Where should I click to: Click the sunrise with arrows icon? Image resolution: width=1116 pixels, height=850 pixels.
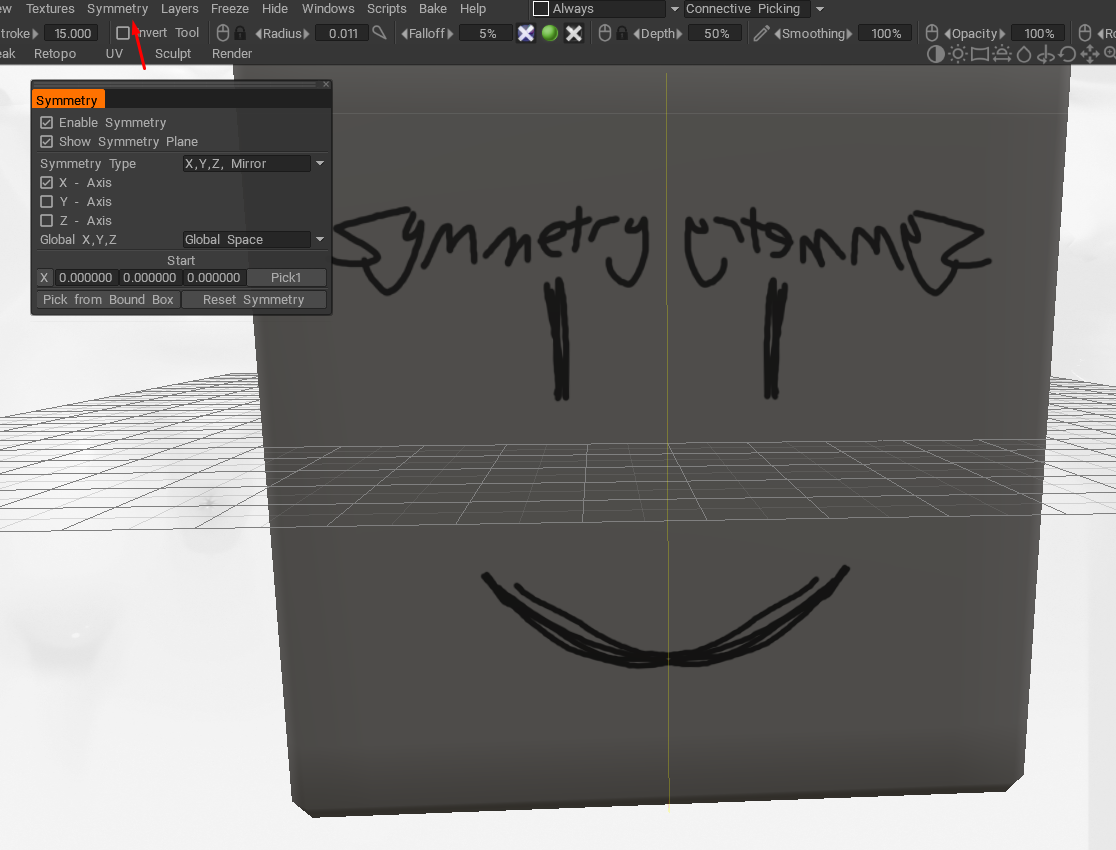point(1002,54)
